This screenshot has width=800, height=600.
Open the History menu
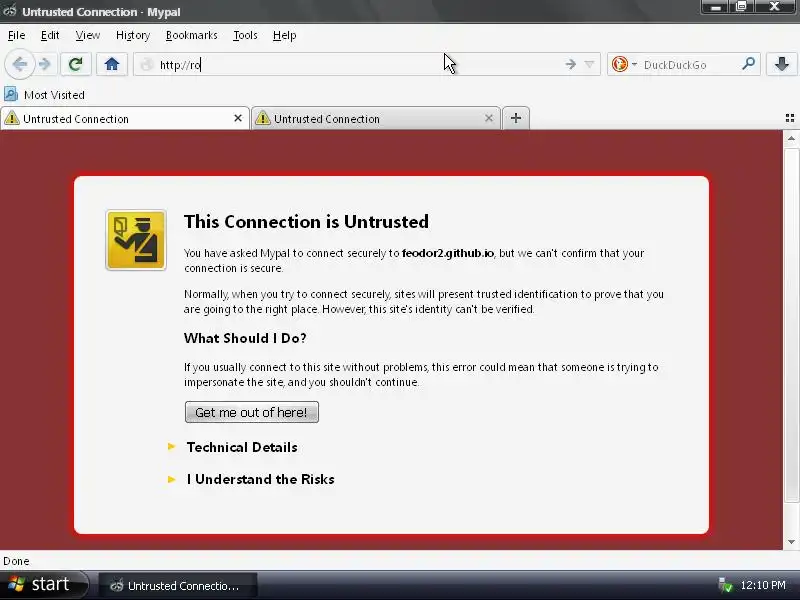[133, 35]
